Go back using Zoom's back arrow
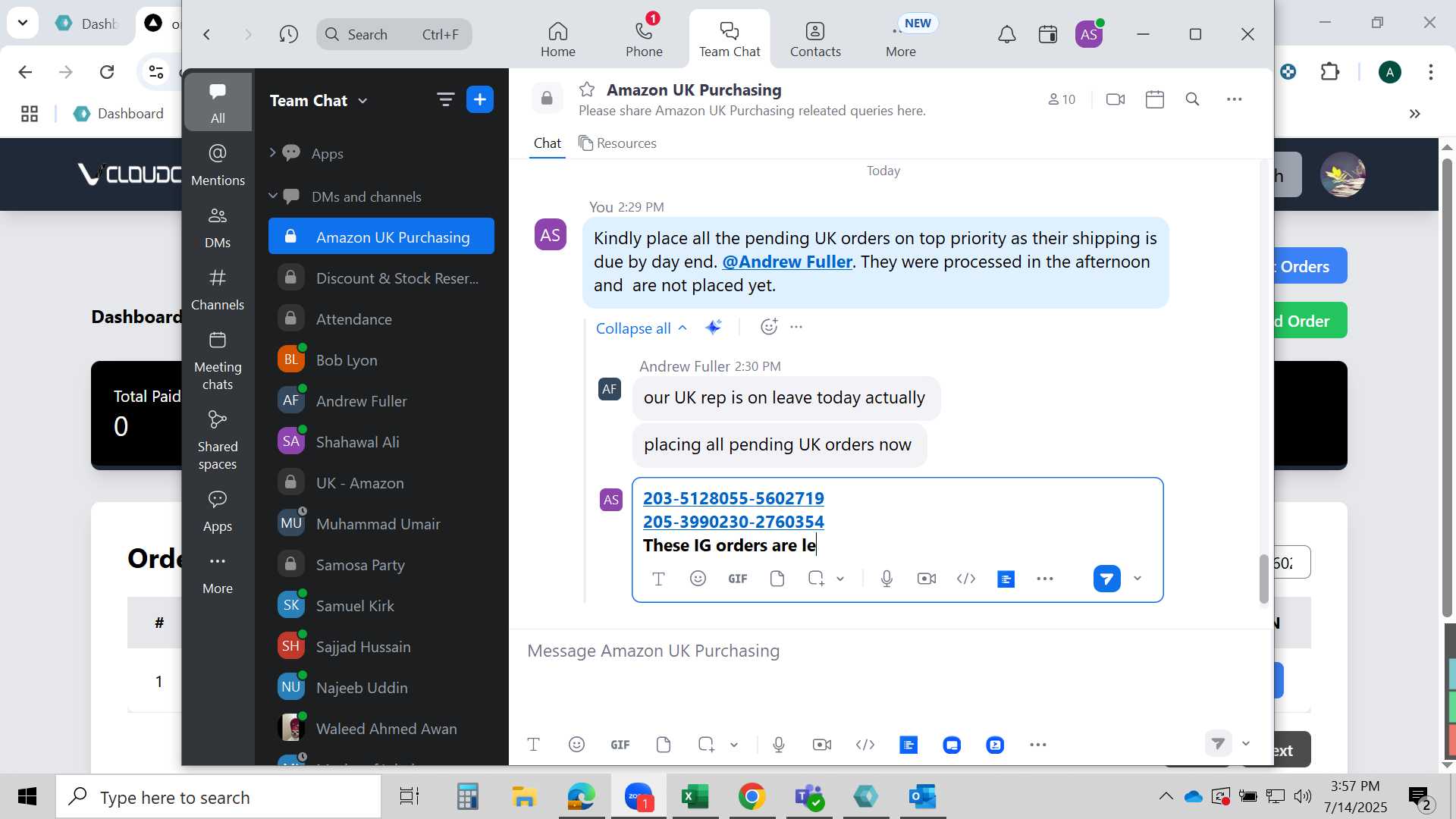 (x=206, y=34)
